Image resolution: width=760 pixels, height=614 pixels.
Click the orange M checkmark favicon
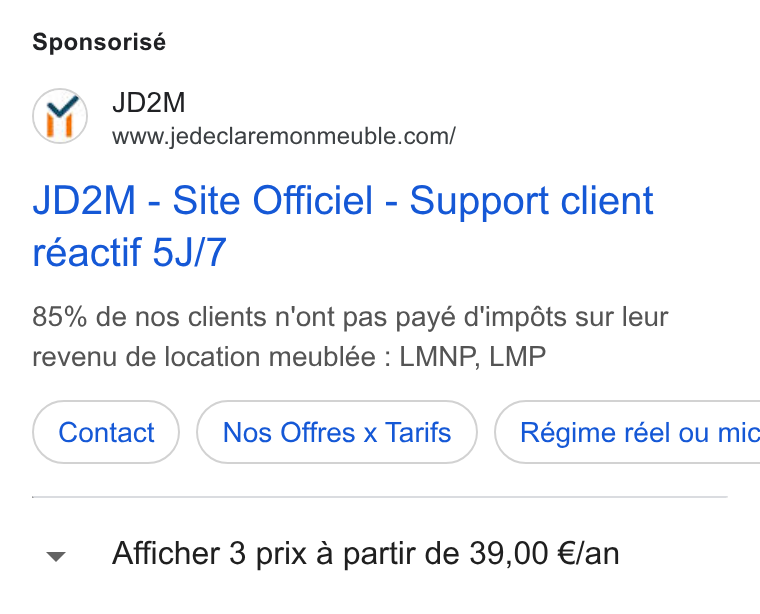pyautogui.click(x=60, y=116)
